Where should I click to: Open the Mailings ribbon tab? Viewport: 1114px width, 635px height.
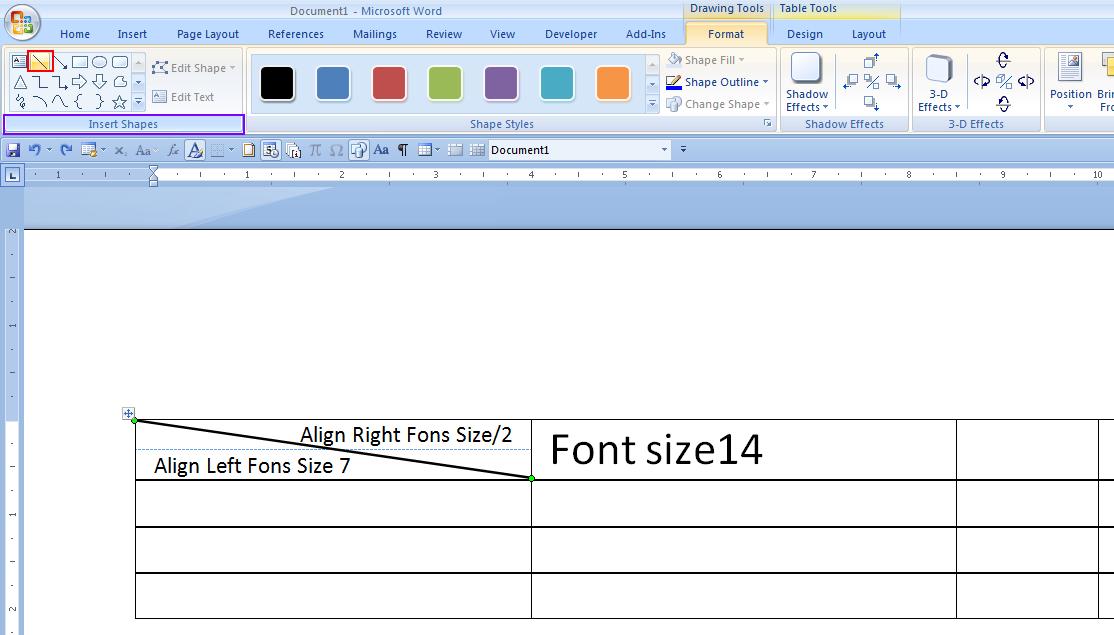374,33
